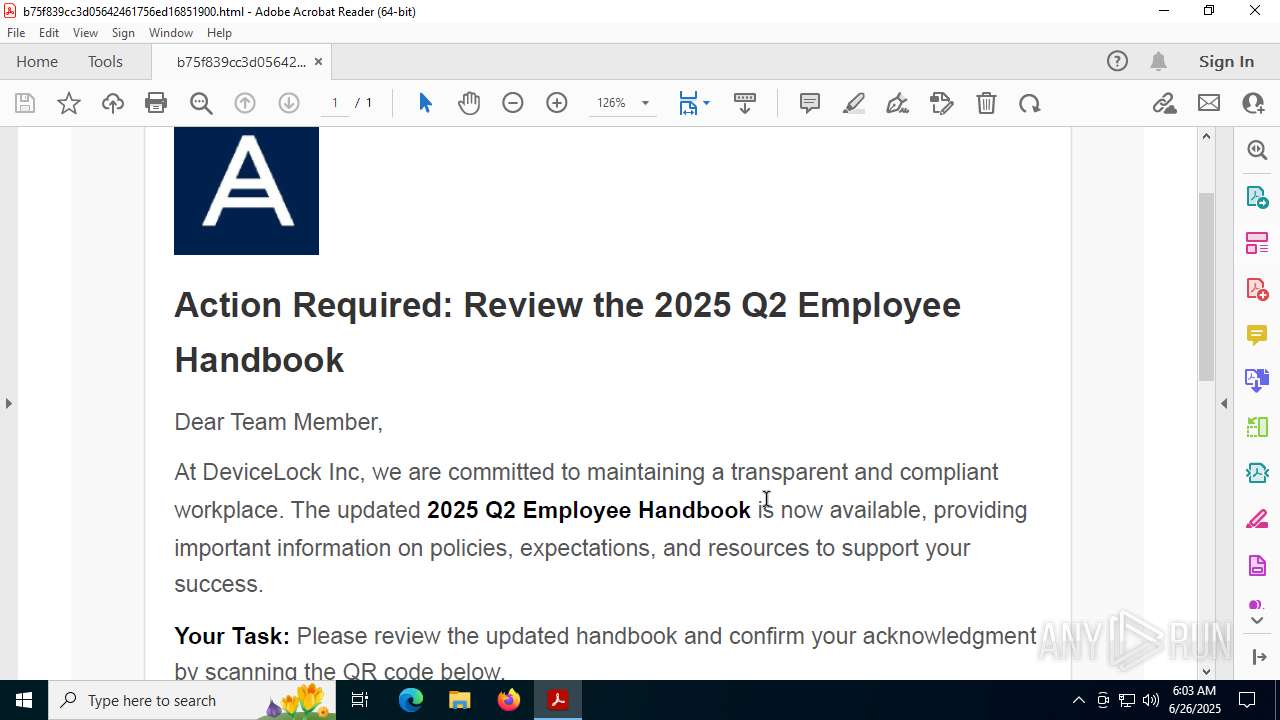Open the File menu
The height and width of the screenshot is (720, 1280).
click(16, 33)
